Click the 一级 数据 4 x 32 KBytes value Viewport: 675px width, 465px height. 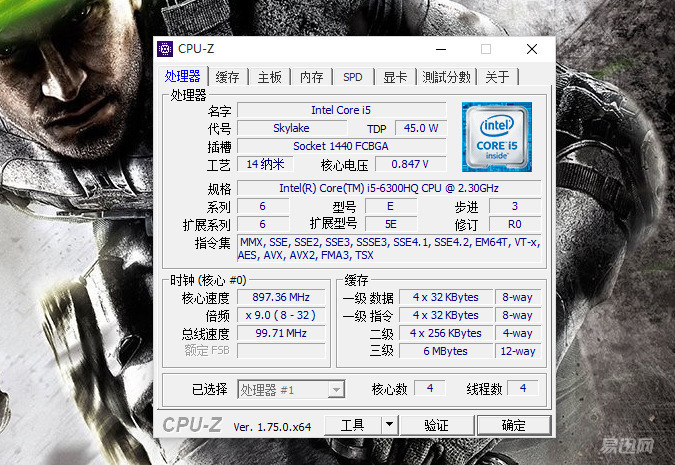click(446, 298)
